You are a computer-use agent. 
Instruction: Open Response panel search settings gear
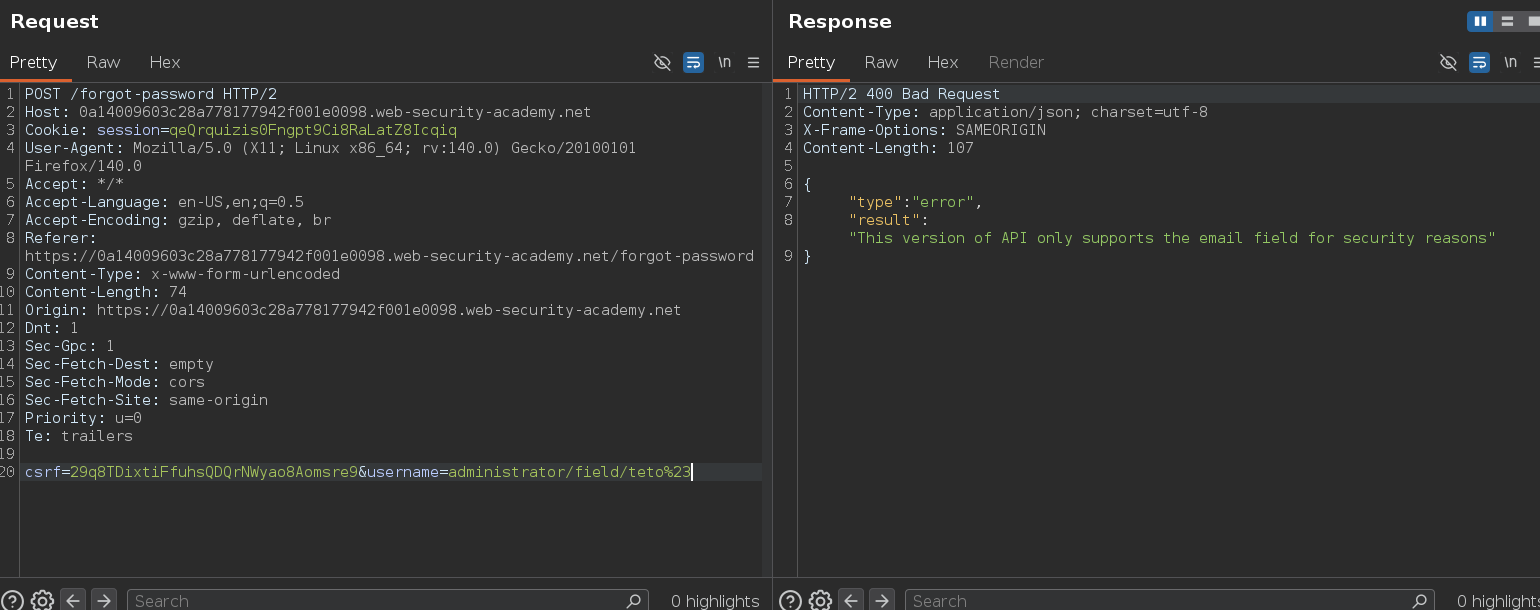pos(820,600)
